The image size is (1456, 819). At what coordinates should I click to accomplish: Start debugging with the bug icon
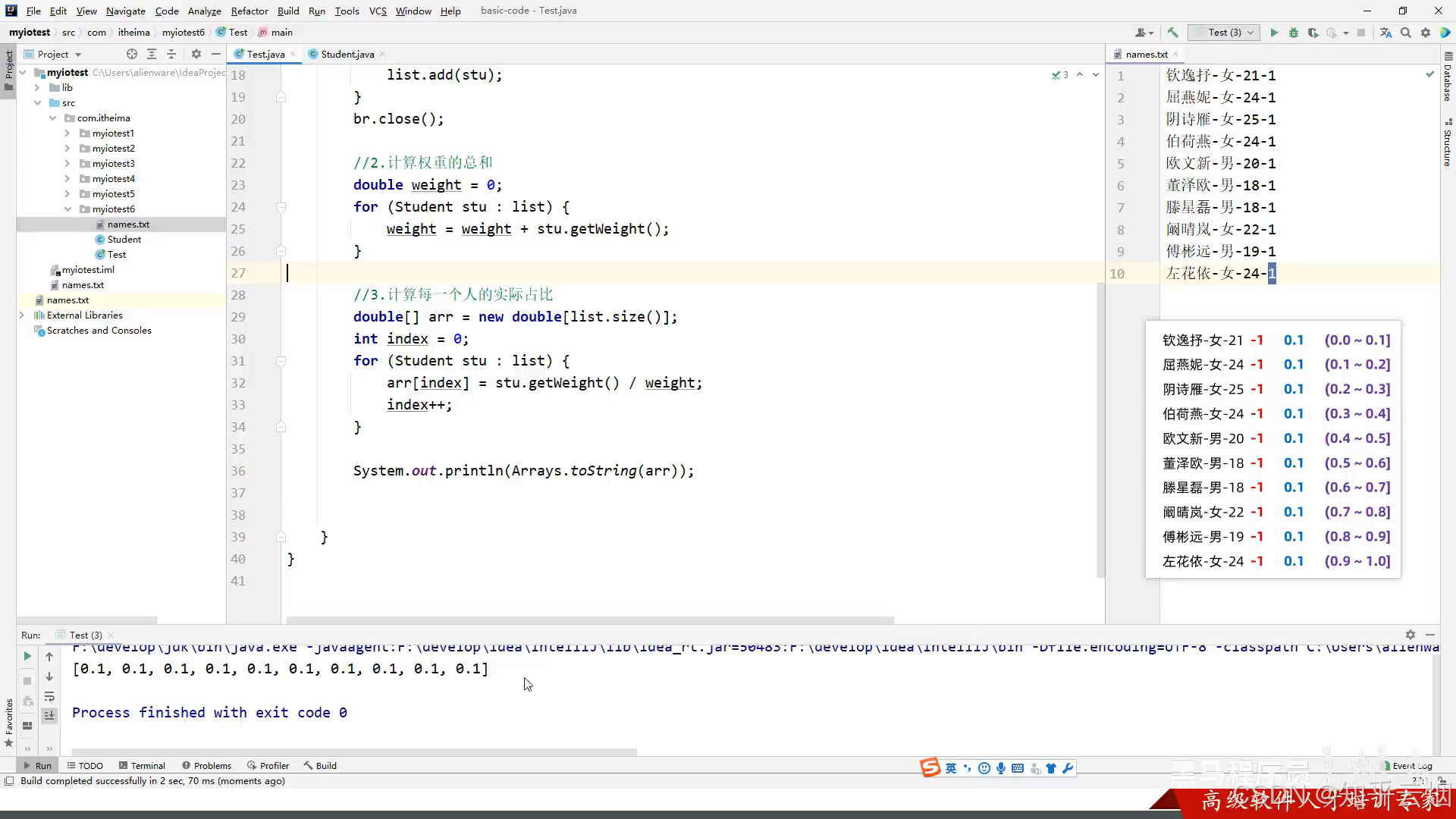(1294, 33)
